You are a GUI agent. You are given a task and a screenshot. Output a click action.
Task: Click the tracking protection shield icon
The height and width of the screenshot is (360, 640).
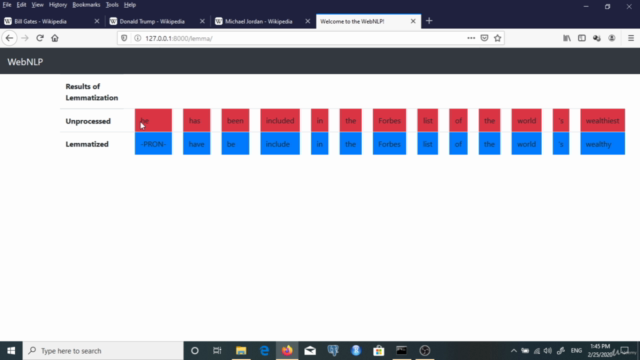(x=124, y=38)
